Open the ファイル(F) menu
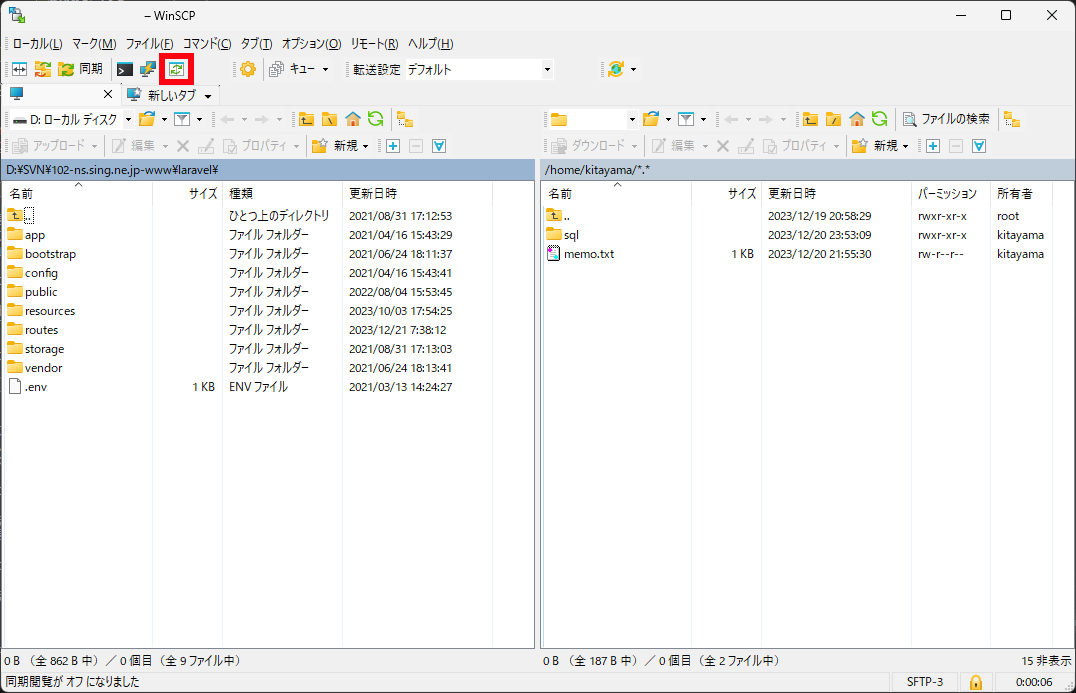Viewport: 1076px width, 693px height. point(149,44)
